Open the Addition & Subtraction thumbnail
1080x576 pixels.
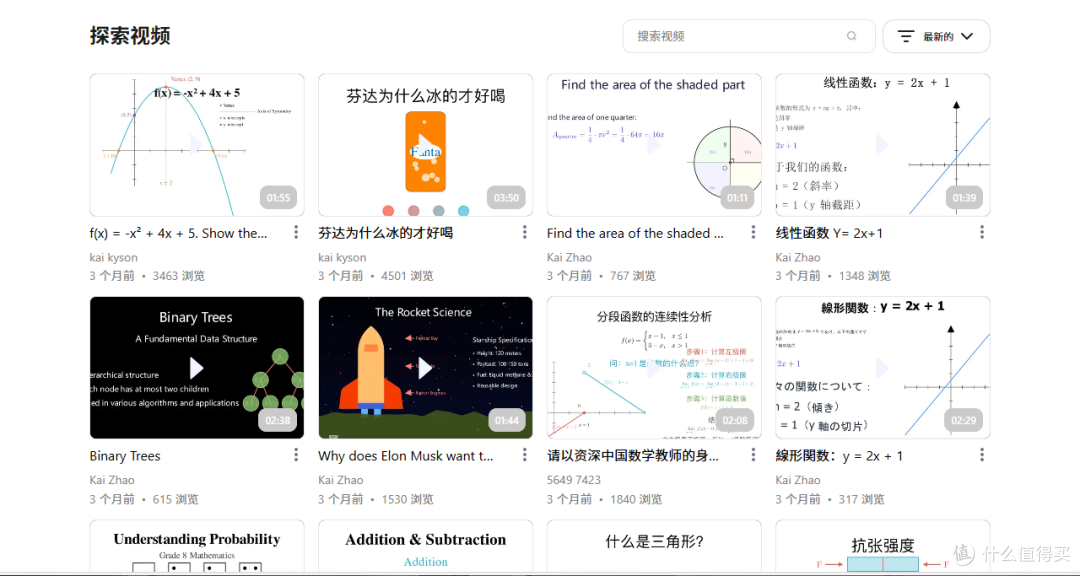(426, 546)
